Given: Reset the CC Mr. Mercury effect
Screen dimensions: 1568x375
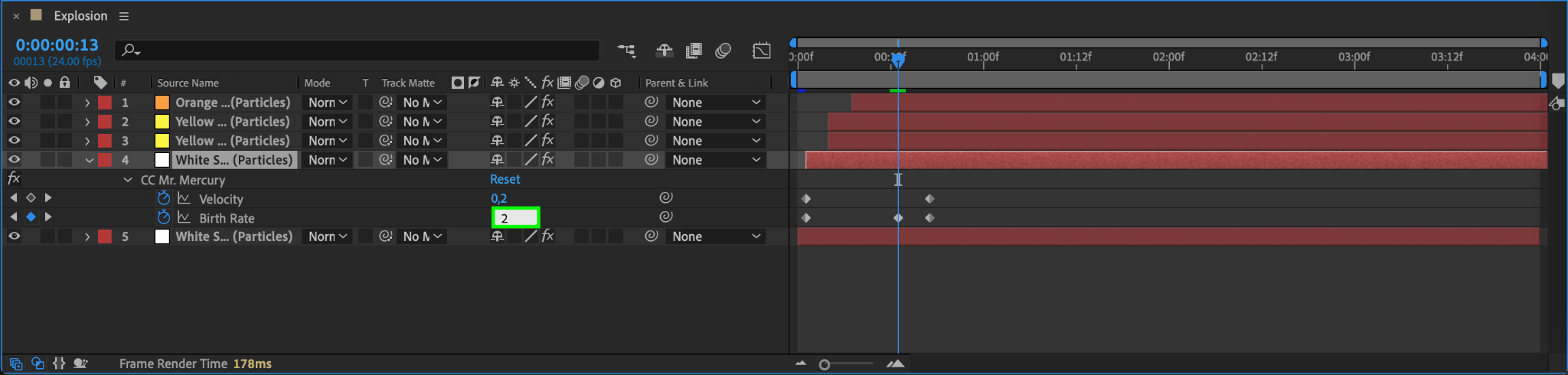Looking at the screenshot, I should tap(505, 179).
